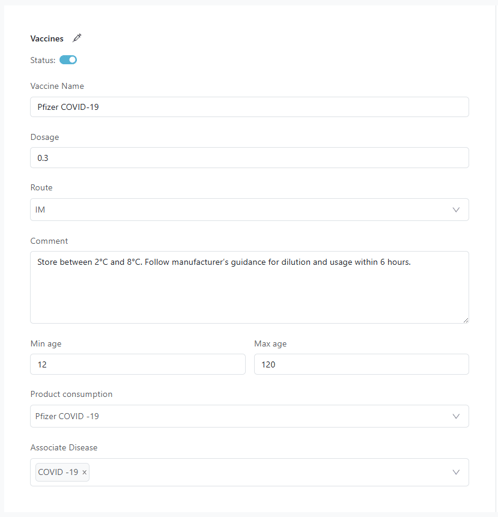This screenshot has height=517, width=498.
Task: Focus the Dosage field showing 0.3
Action: pos(249,158)
